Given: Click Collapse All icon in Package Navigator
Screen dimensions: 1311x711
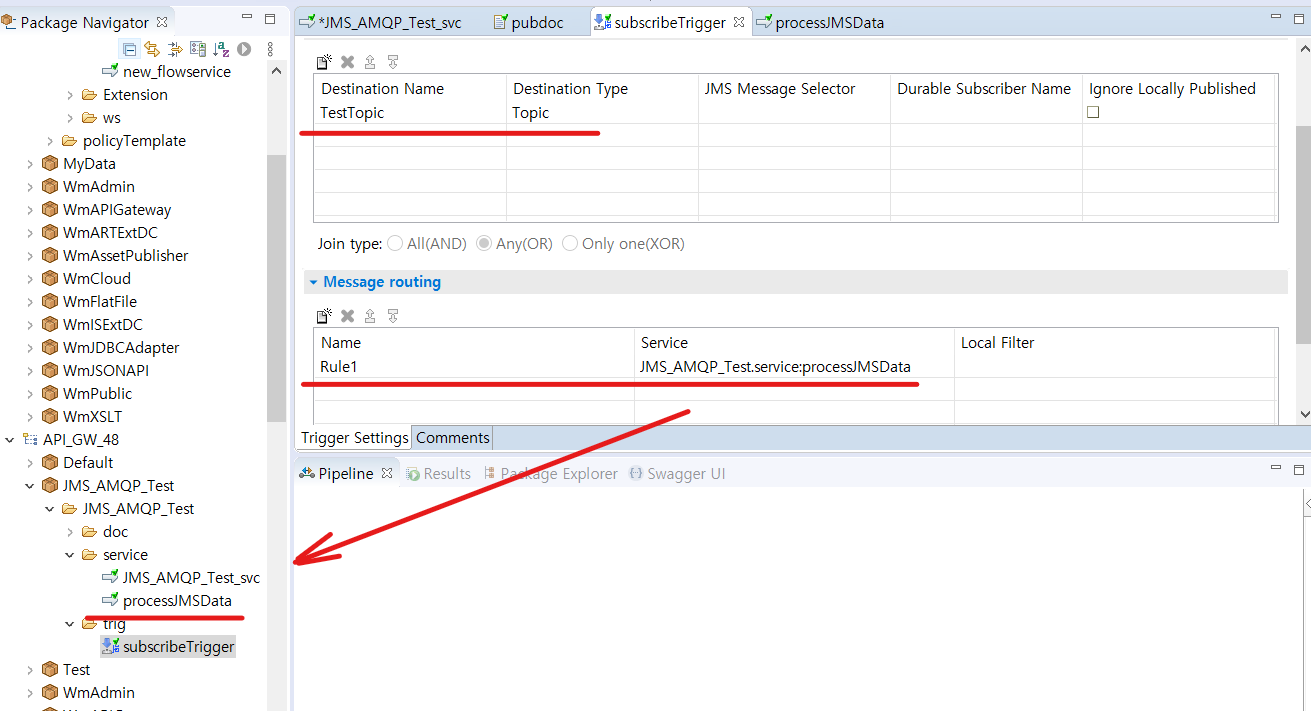Looking at the screenshot, I should pyautogui.click(x=130, y=49).
